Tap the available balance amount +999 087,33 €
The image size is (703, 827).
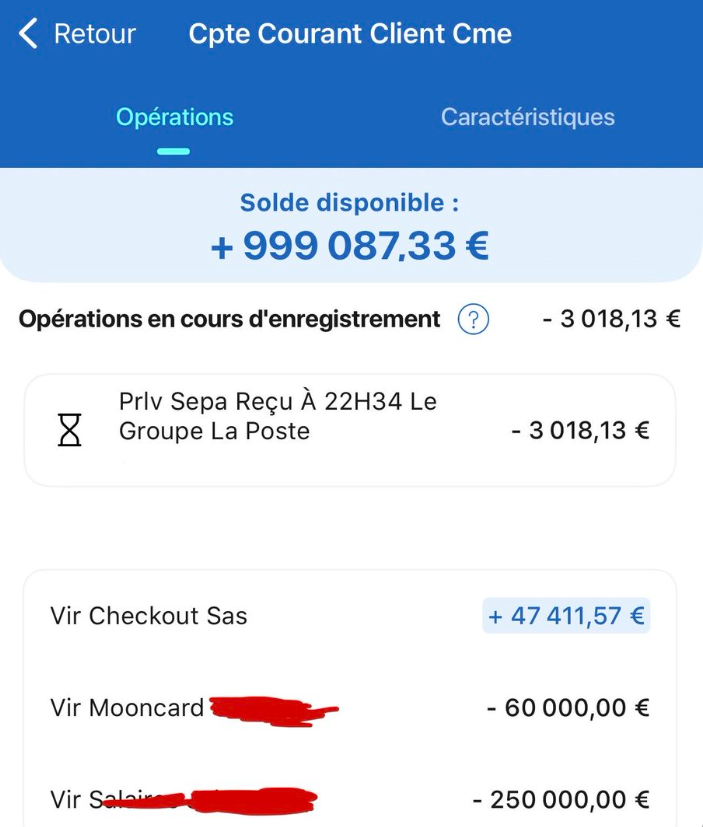[350, 245]
